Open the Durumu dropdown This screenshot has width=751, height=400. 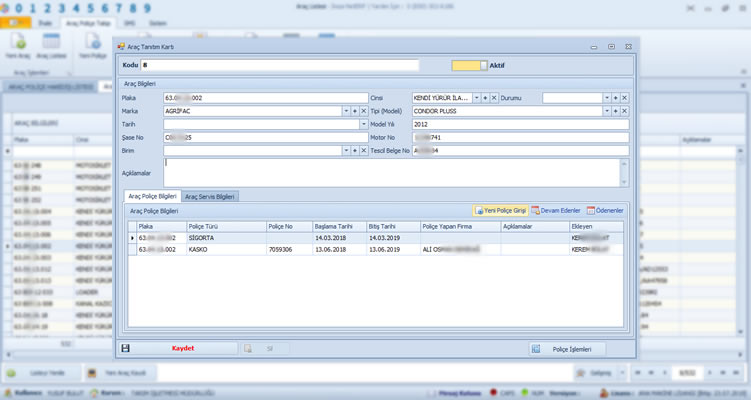(x=607, y=98)
